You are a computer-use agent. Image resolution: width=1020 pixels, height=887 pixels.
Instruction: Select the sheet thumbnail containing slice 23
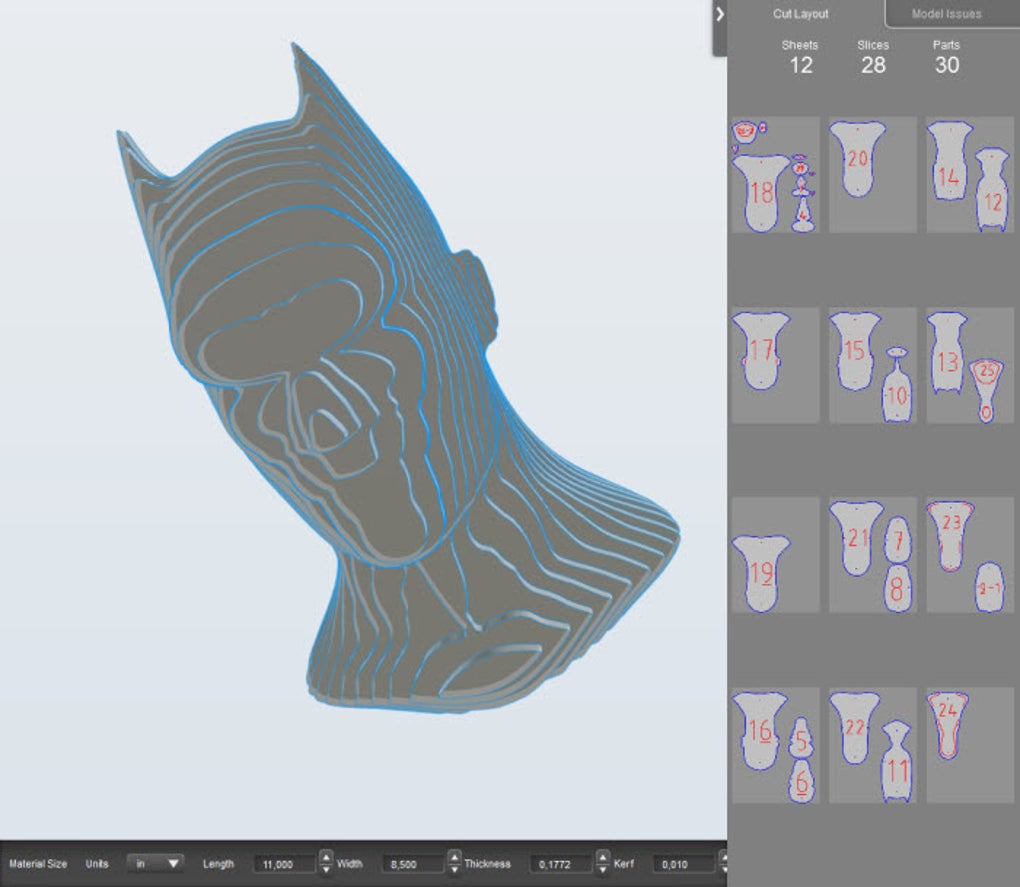click(970, 555)
